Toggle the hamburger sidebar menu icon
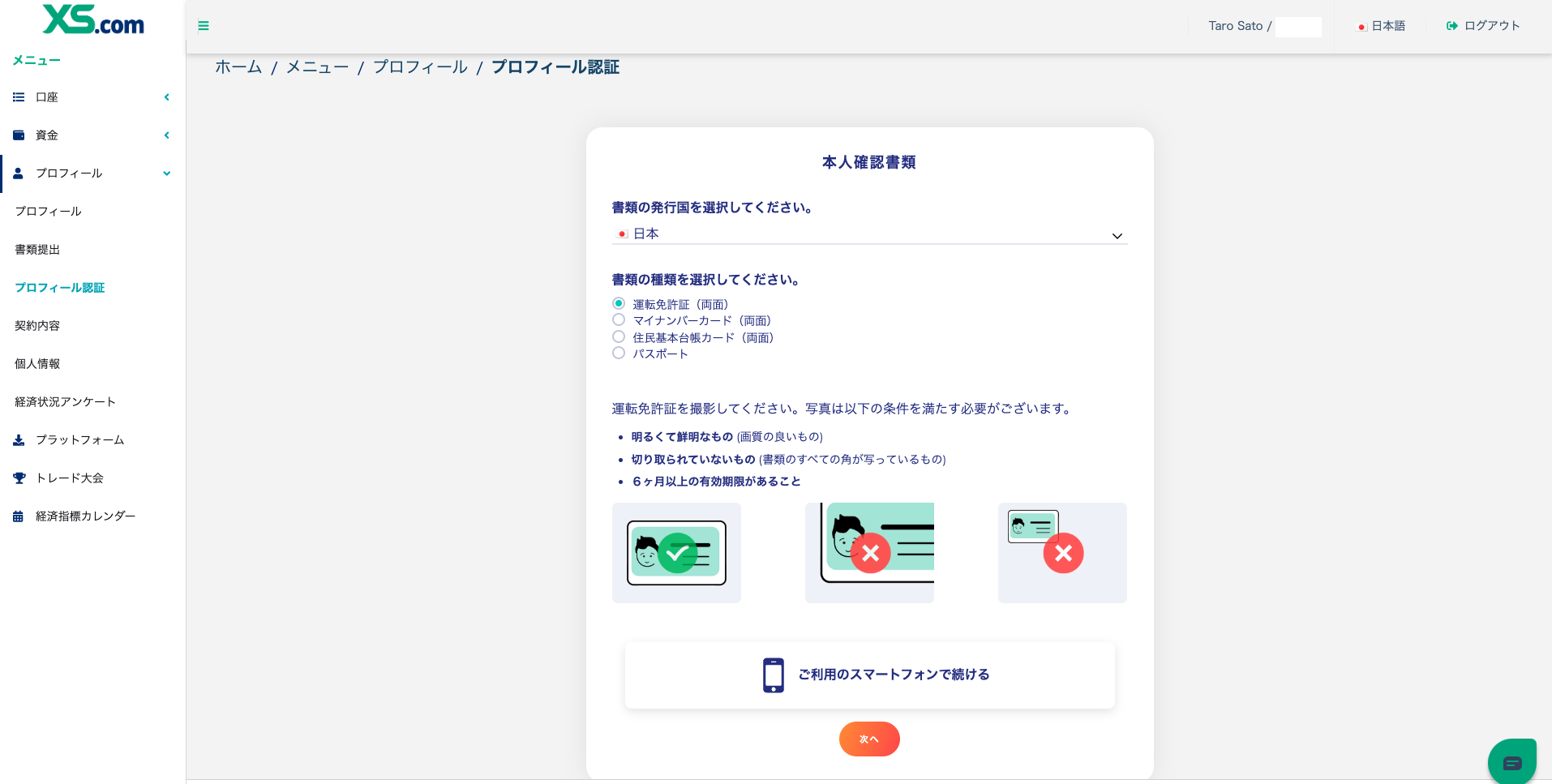 point(204,26)
